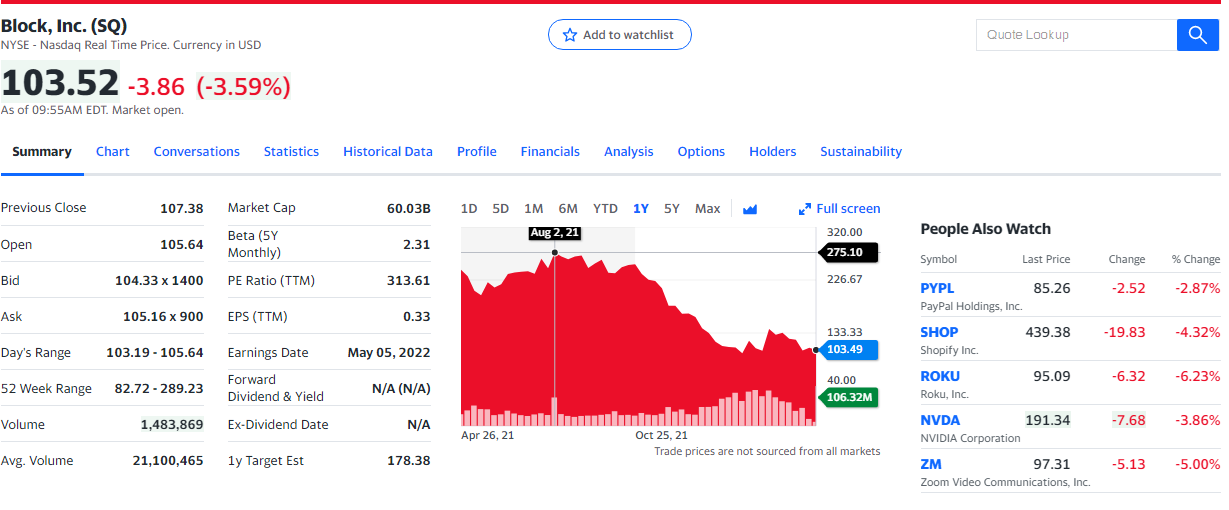Click the 275.10 chart price label

point(848,253)
